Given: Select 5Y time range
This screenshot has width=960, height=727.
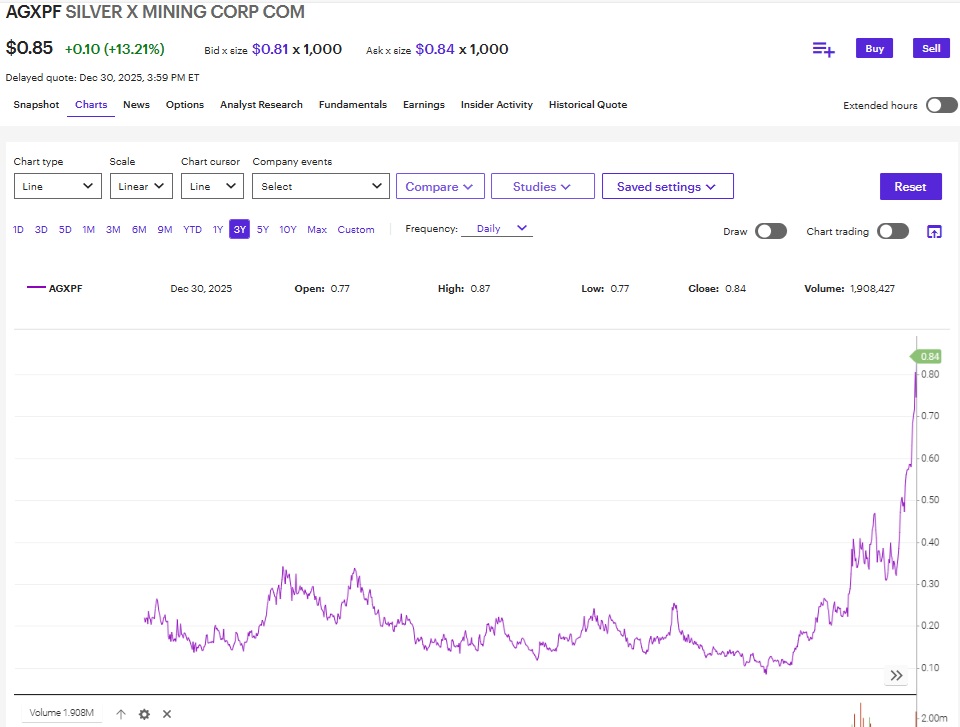Looking at the screenshot, I should (263, 230).
